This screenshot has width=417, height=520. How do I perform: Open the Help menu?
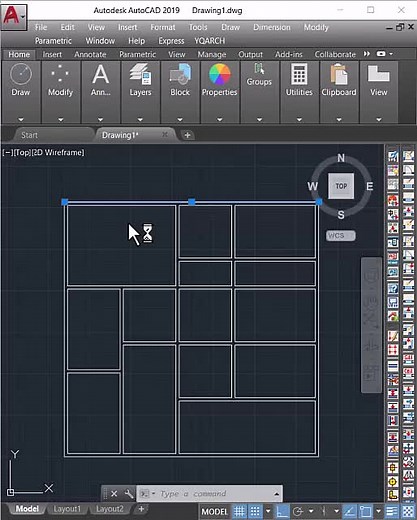pyautogui.click(x=136, y=41)
